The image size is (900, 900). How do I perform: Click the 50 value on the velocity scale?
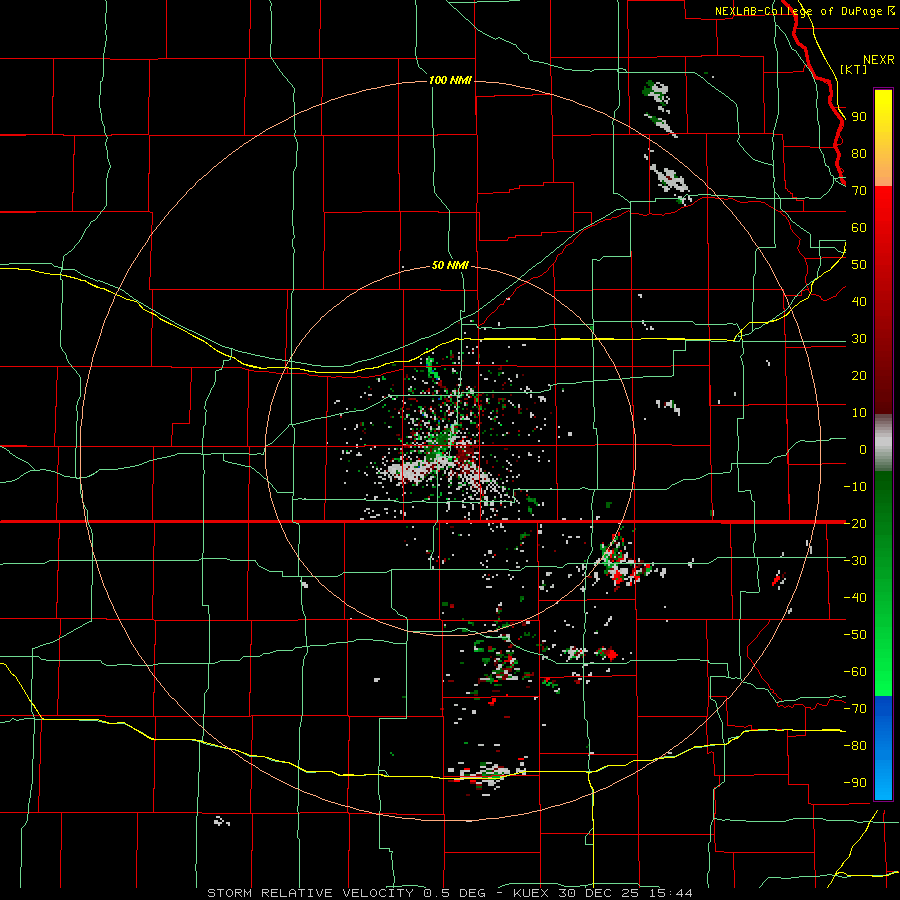pyautogui.click(x=859, y=265)
